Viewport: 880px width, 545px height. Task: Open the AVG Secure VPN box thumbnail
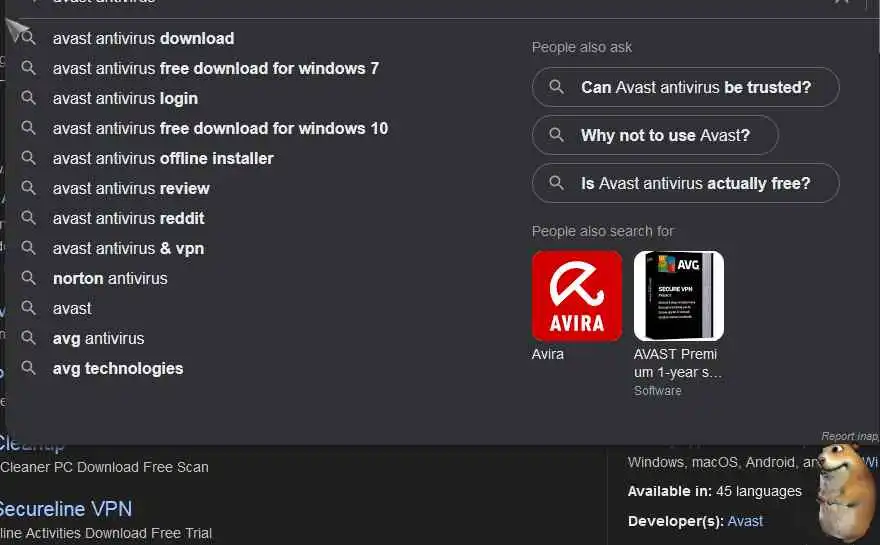(679, 296)
